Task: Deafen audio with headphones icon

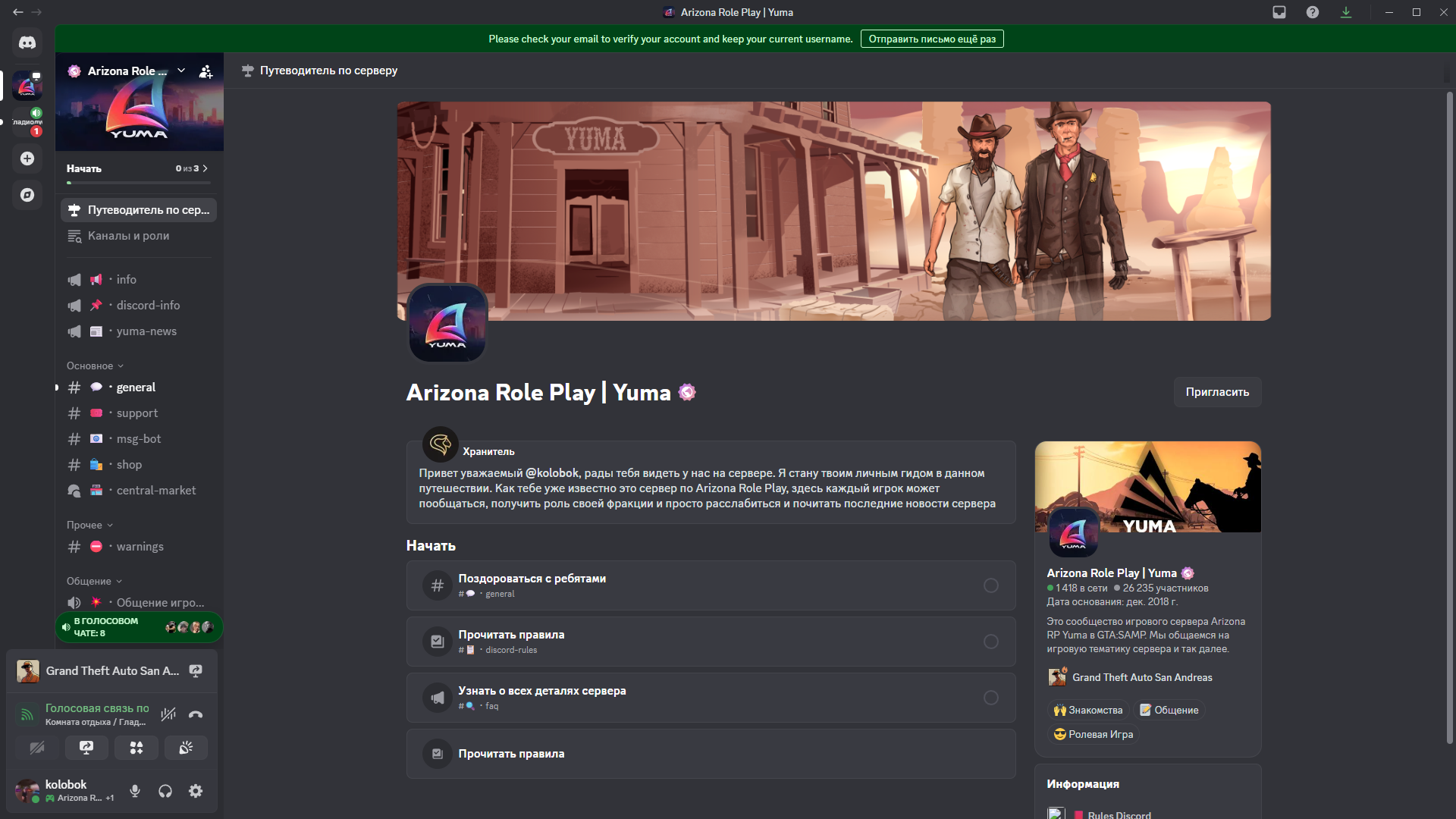Action: pyautogui.click(x=165, y=792)
